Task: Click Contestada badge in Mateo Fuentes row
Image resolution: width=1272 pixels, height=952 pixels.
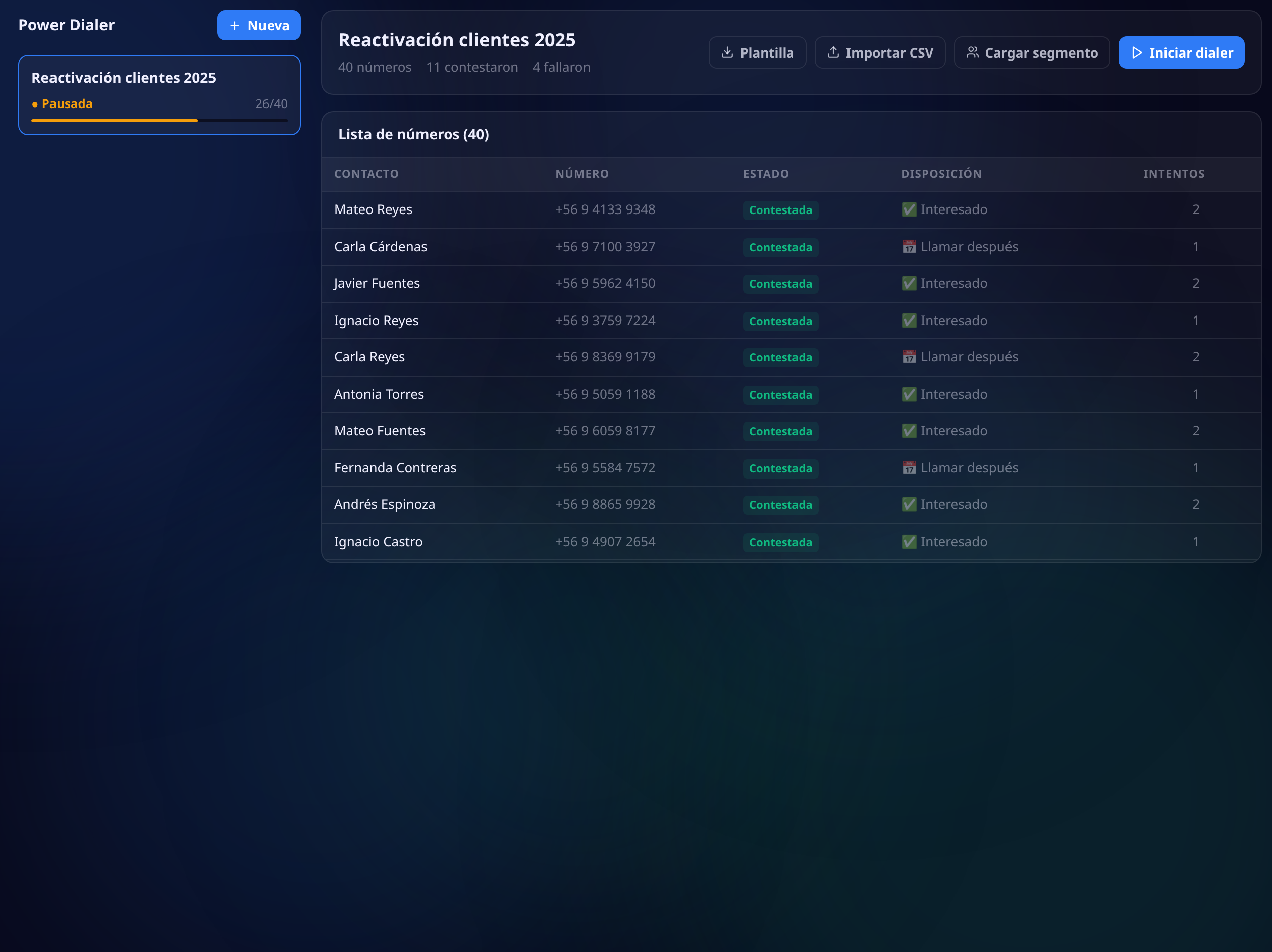Action: tap(780, 431)
